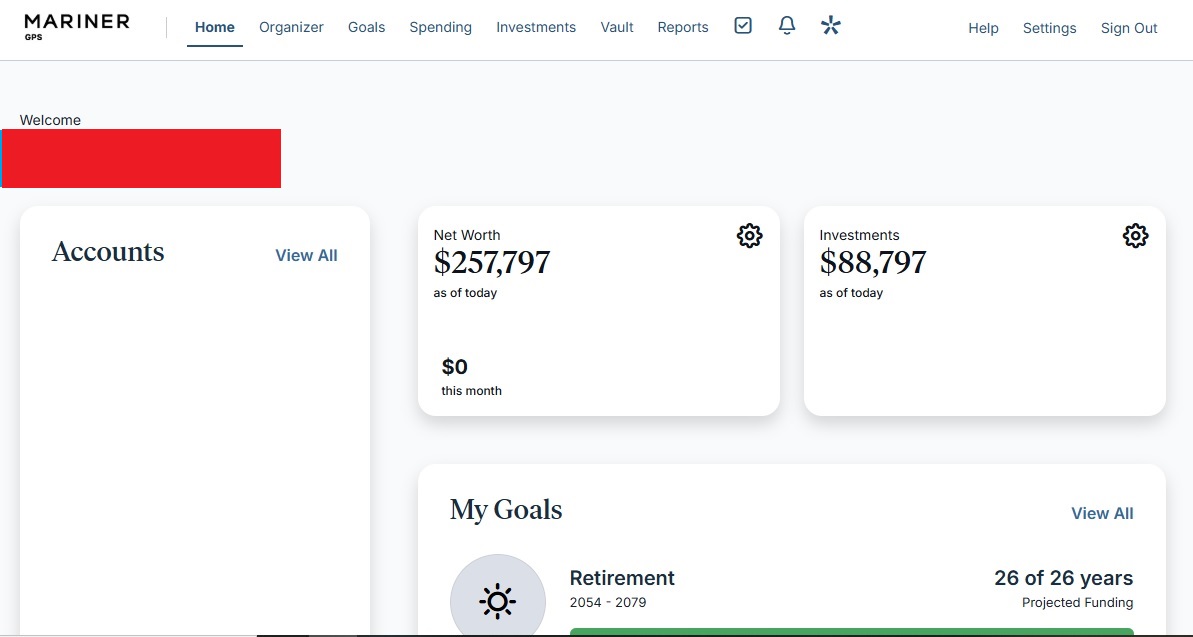This screenshot has height=637, width=1193.
Task: Click the asterisk star icon in navbar
Action: click(831, 26)
